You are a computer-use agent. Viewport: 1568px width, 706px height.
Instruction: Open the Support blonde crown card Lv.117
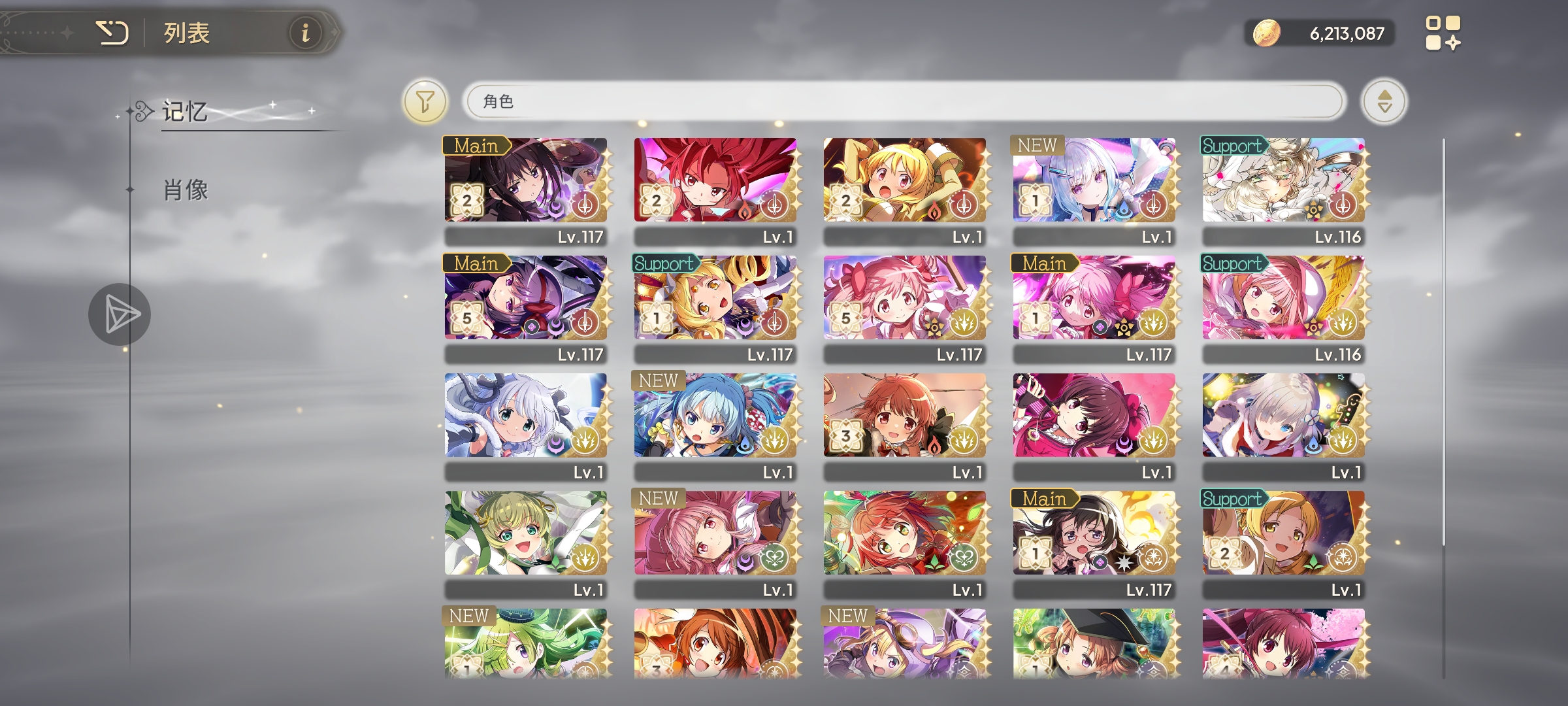coord(715,309)
